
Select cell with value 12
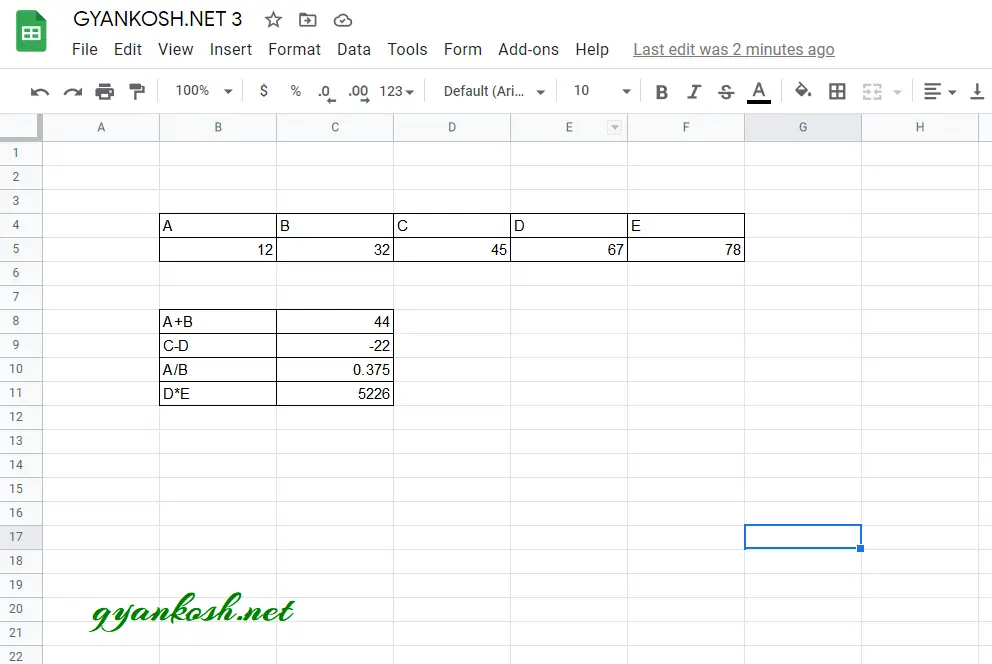(x=218, y=249)
